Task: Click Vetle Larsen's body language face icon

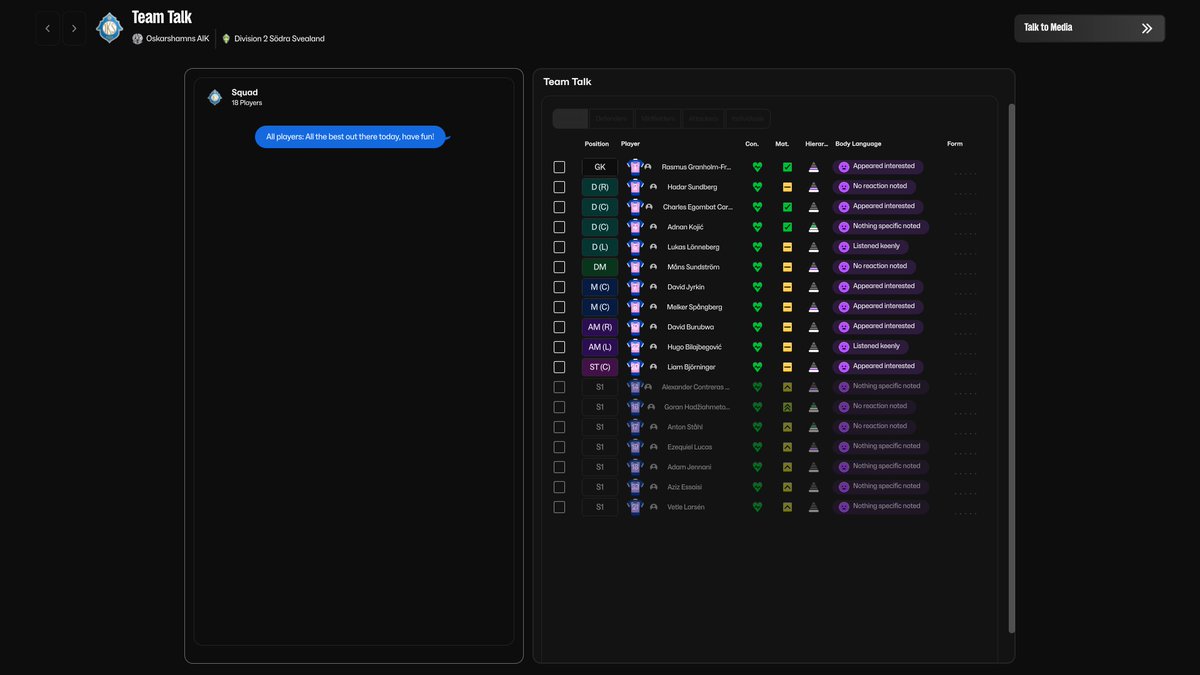Action: tap(844, 507)
